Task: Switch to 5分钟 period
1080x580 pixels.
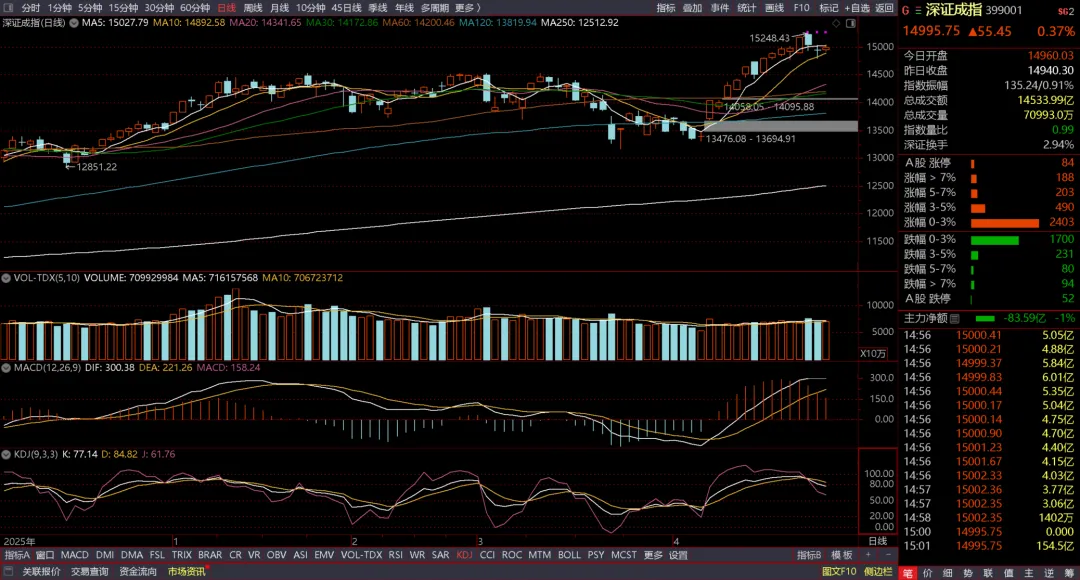Action: coord(90,8)
